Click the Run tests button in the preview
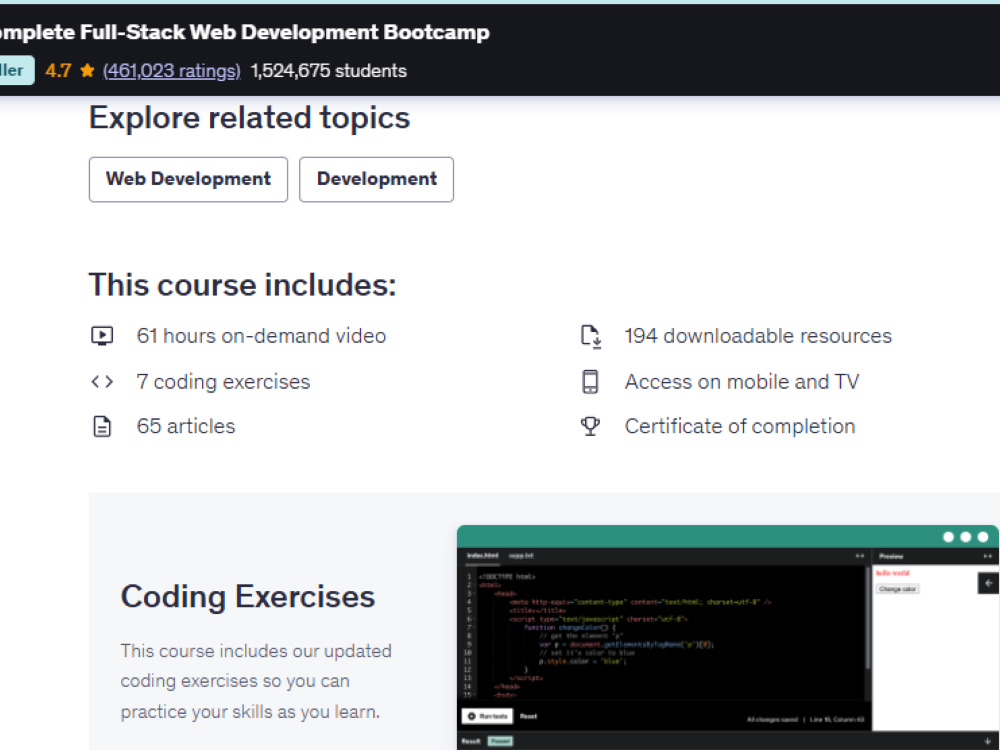 point(487,716)
